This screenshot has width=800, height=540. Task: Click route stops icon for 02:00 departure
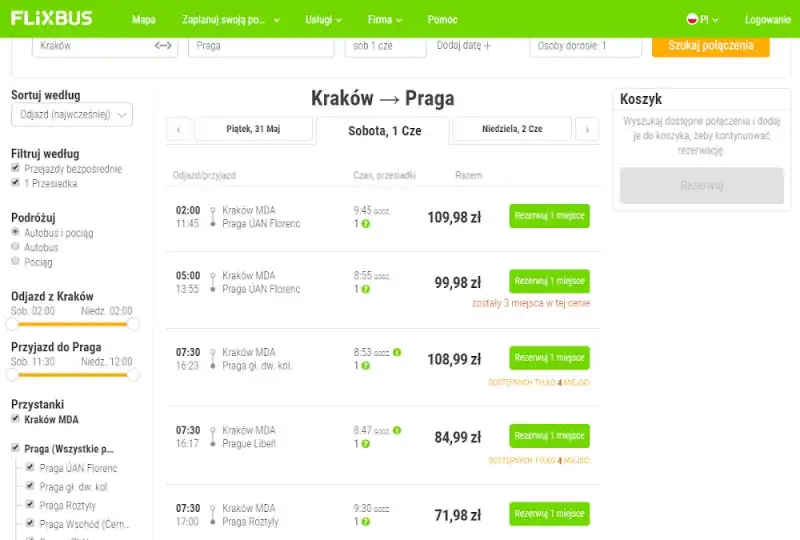[x=213, y=217]
